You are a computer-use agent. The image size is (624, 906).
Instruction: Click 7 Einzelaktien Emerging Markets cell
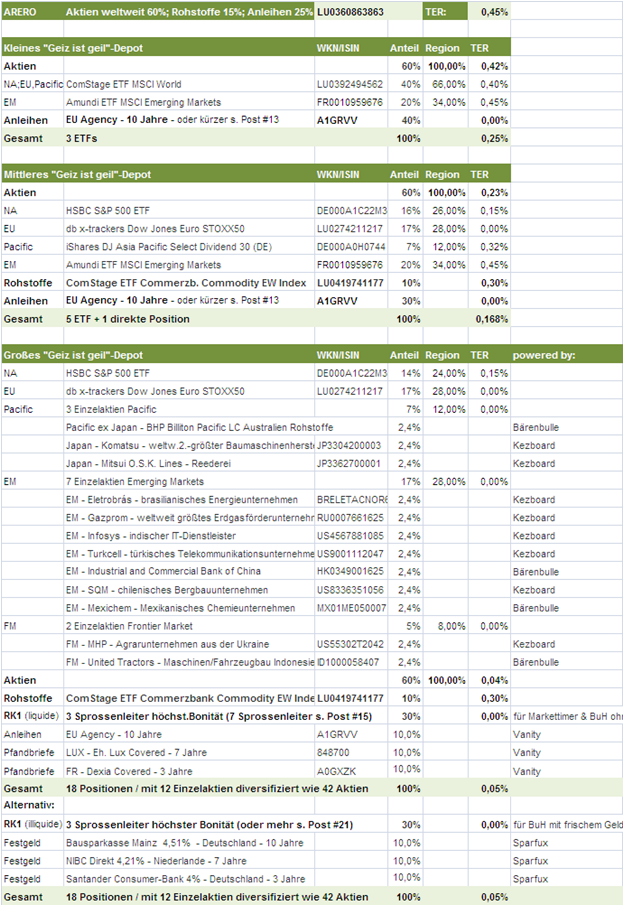click(x=189, y=481)
